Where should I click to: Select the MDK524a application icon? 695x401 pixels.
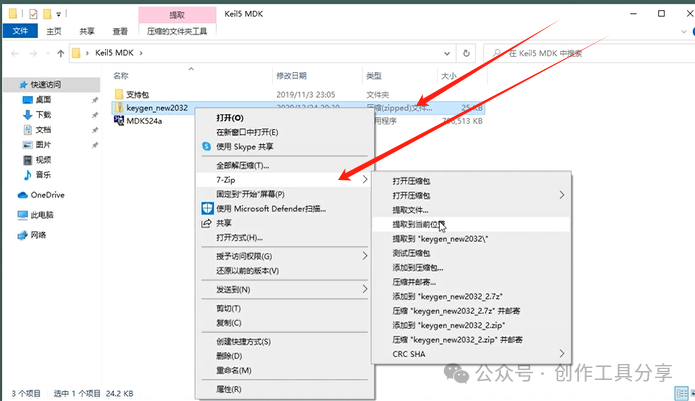119,121
